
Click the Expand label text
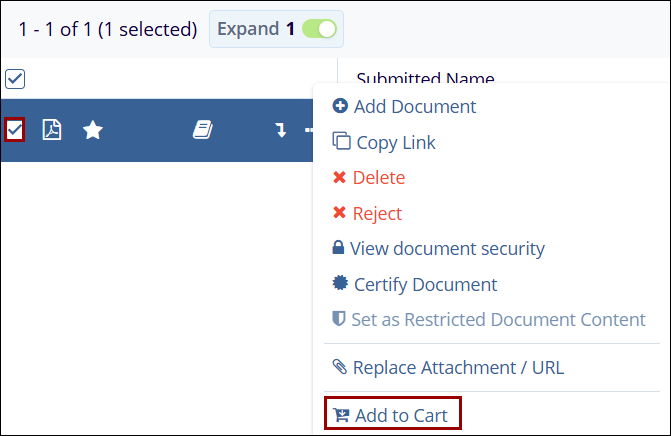click(x=248, y=29)
